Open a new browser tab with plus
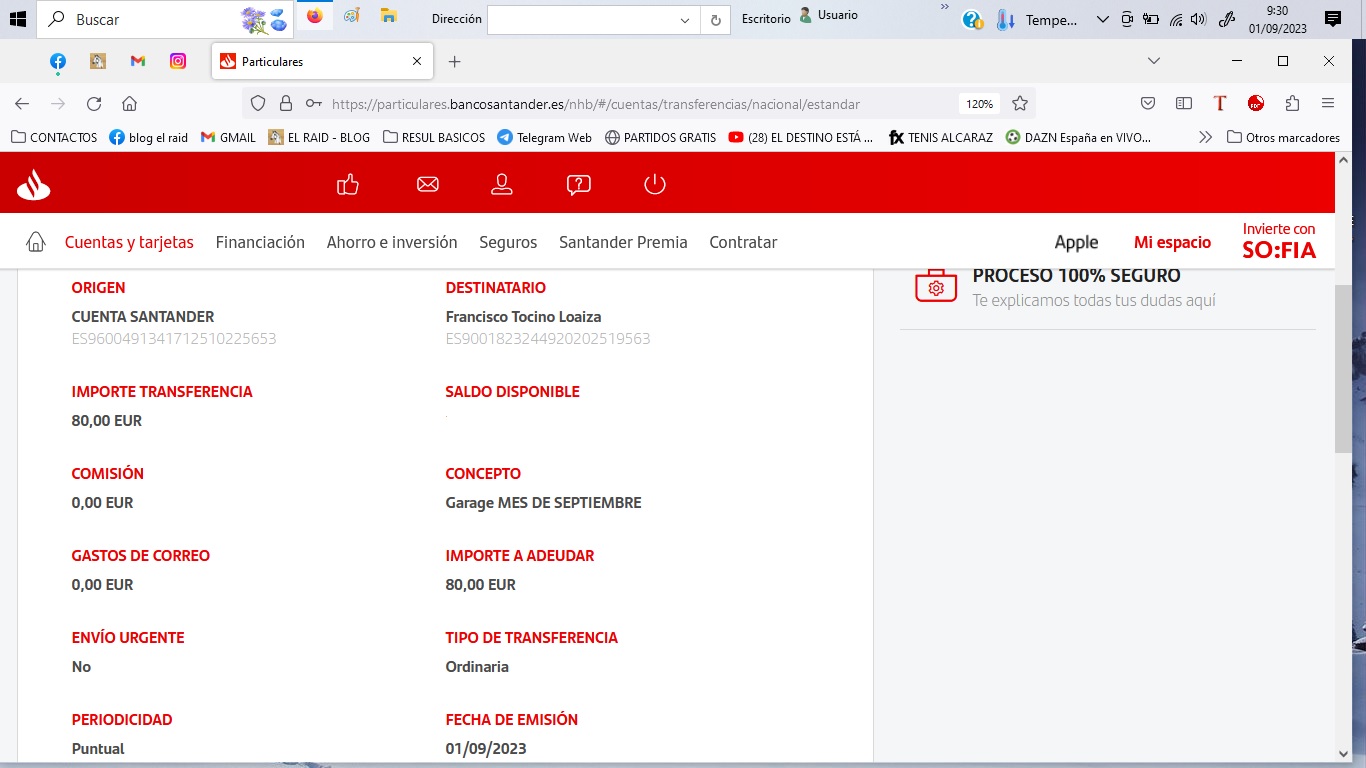1366x768 pixels. point(454,61)
